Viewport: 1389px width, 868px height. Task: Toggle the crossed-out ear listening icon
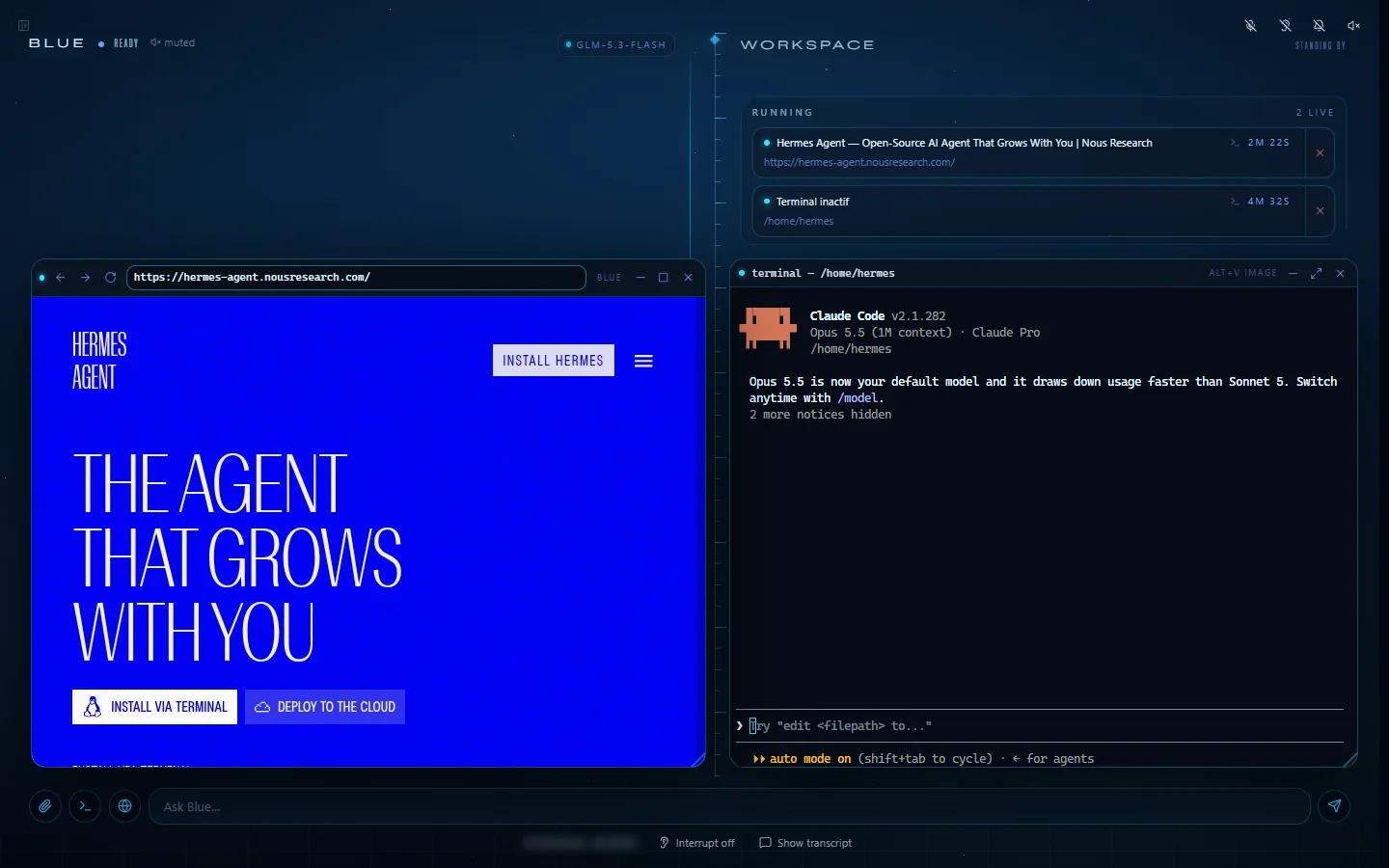pos(1285,26)
